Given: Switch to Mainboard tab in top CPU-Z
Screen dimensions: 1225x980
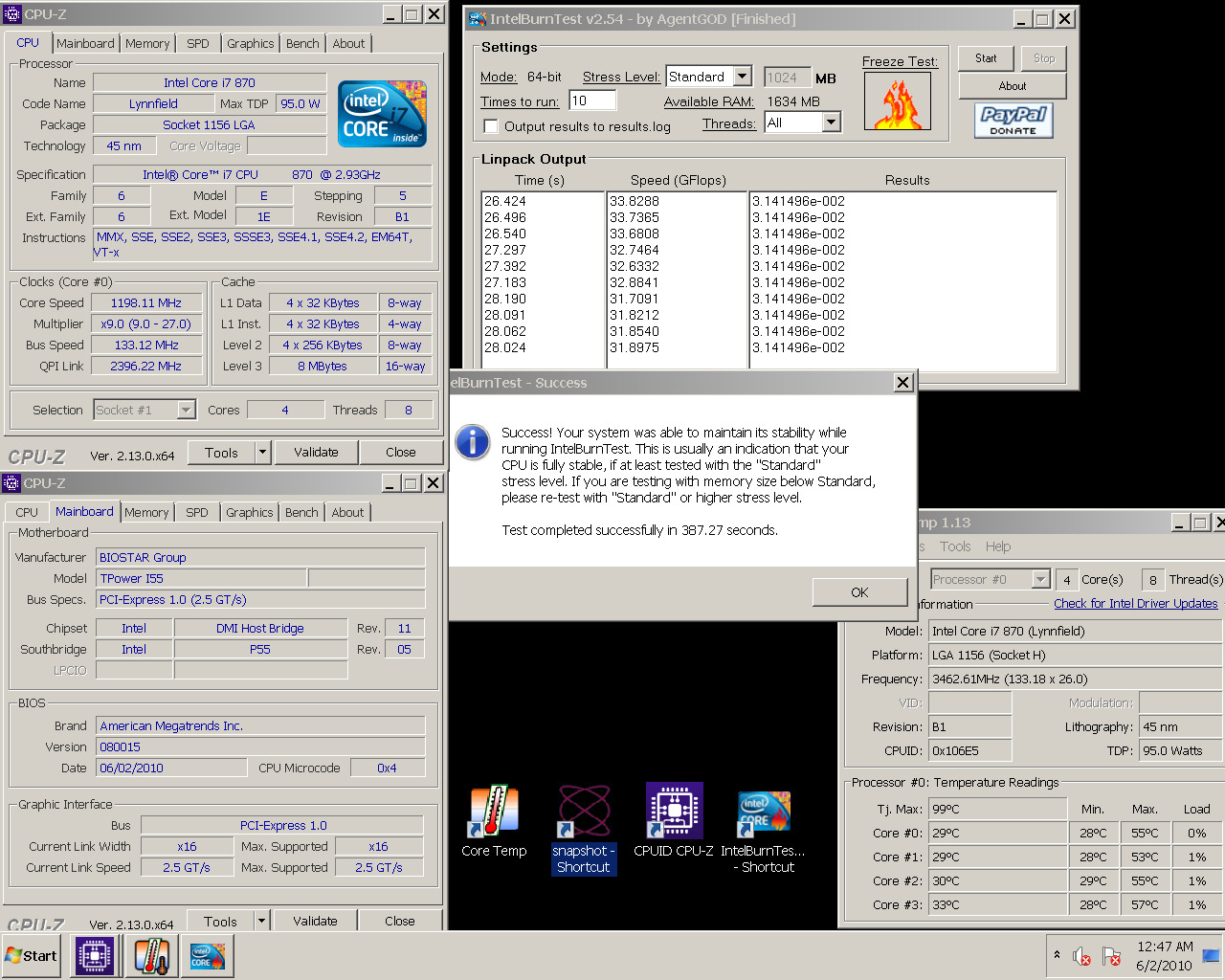Looking at the screenshot, I should 85,43.
